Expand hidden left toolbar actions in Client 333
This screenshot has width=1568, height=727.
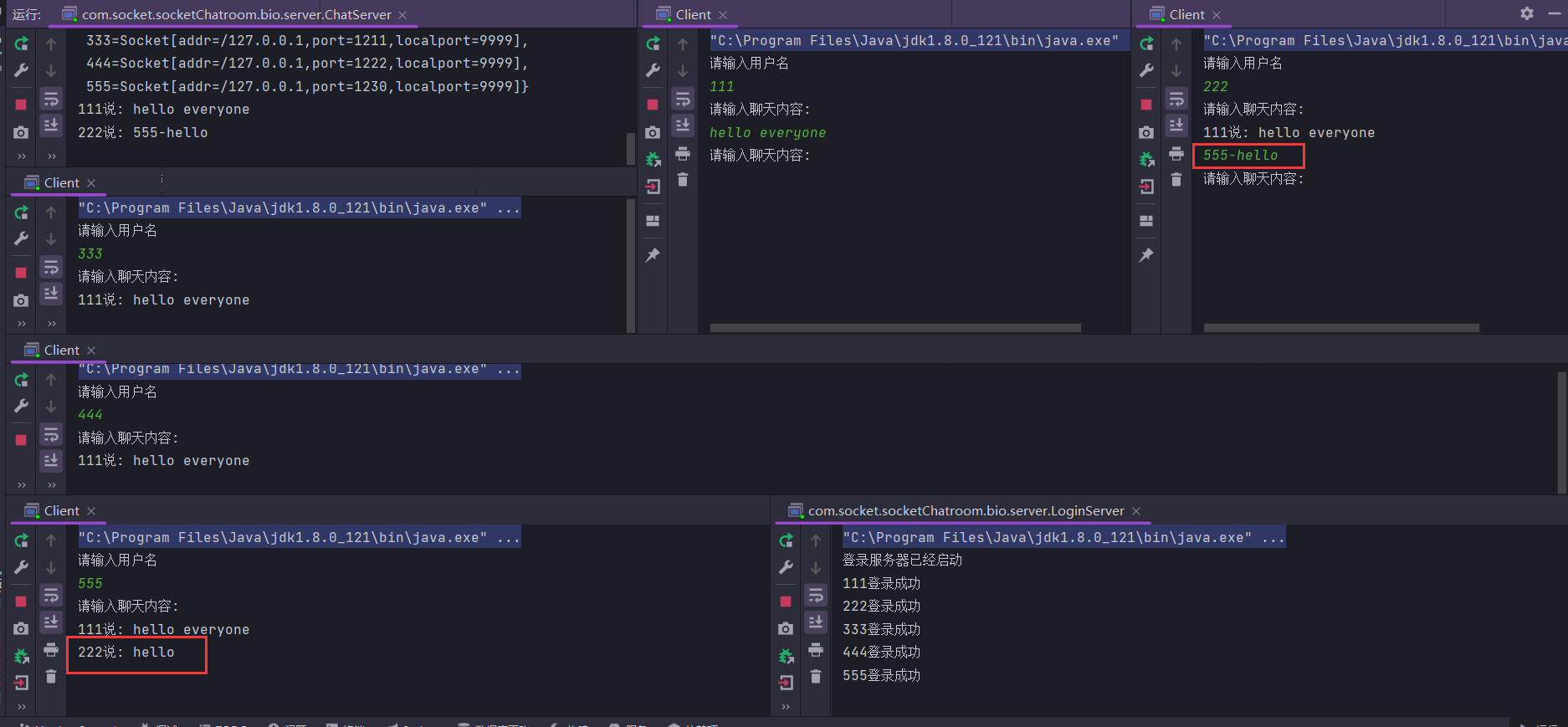(x=21, y=324)
